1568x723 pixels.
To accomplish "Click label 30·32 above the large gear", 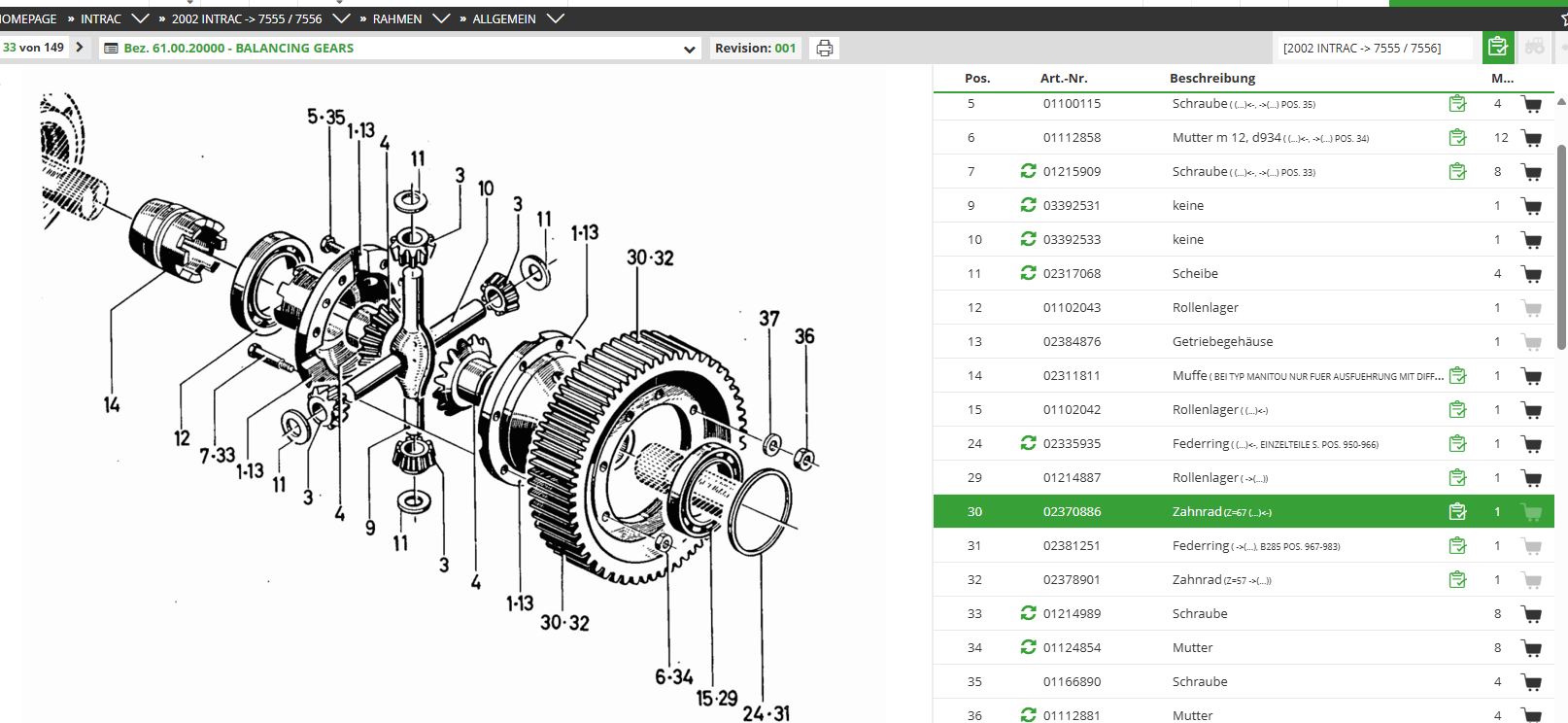I will point(650,258).
